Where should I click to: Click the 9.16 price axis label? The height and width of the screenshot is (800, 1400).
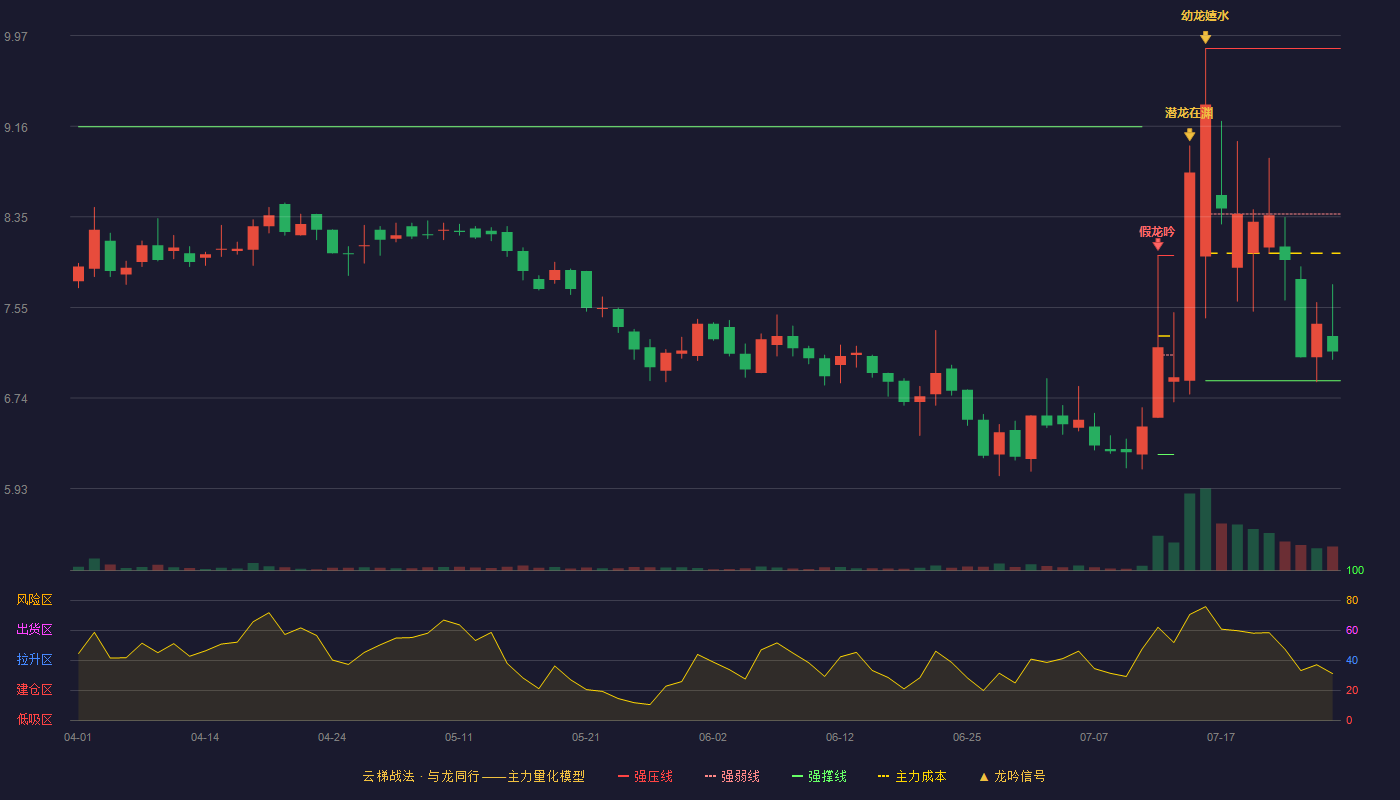coord(16,127)
